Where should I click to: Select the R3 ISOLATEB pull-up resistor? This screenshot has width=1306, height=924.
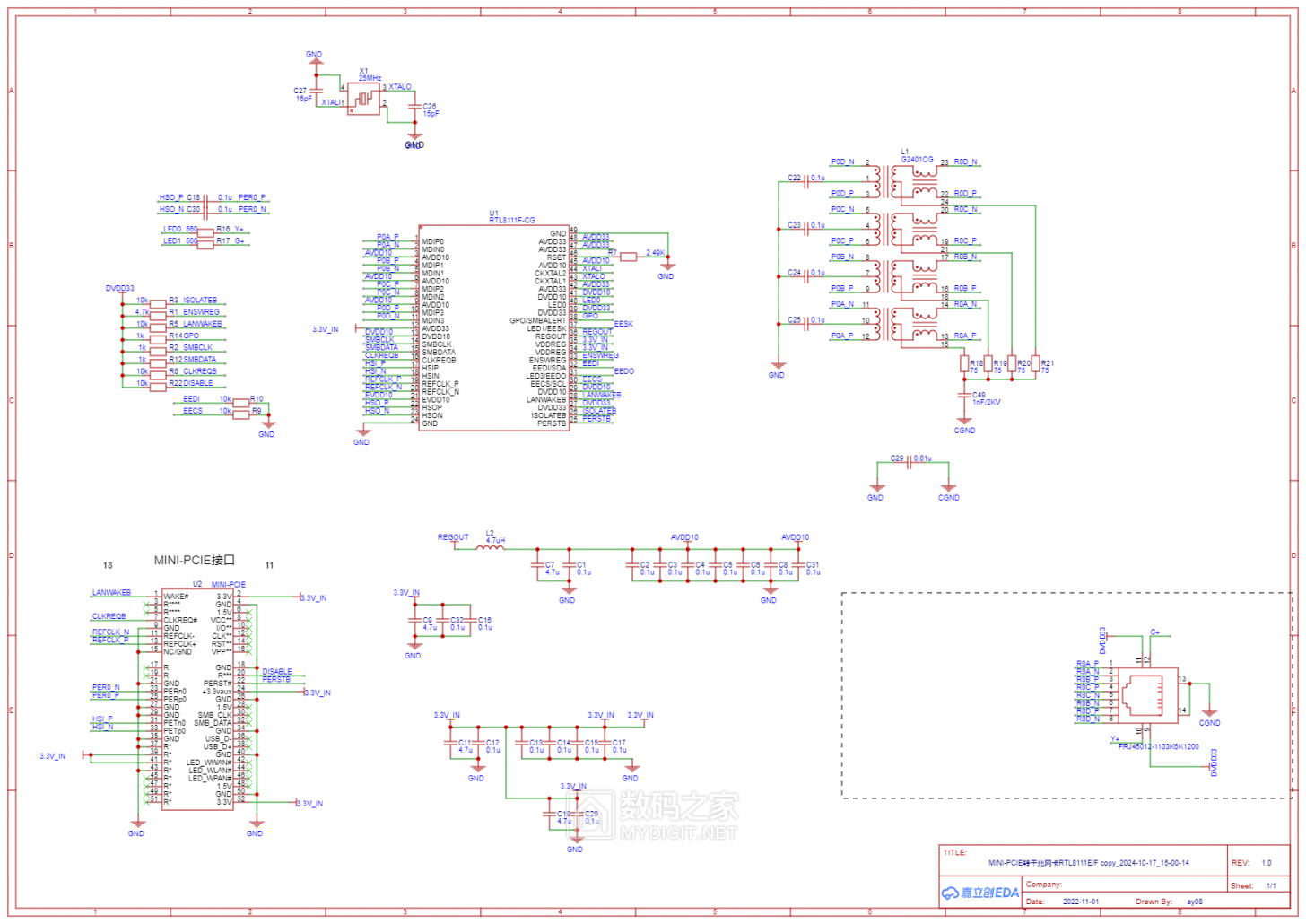[x=158, y=301]
